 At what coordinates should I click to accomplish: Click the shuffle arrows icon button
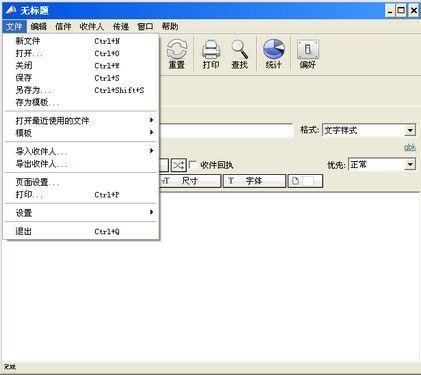178,165
